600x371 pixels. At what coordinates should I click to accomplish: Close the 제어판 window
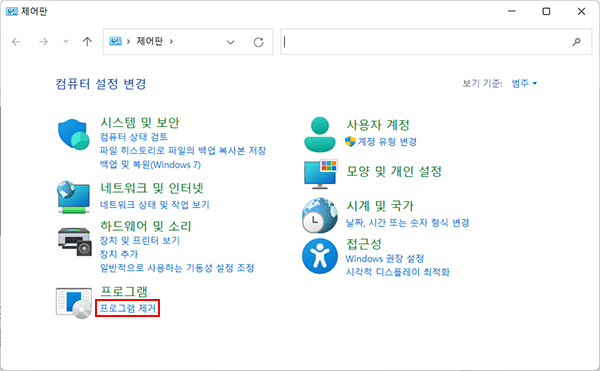tap(581, 11)
